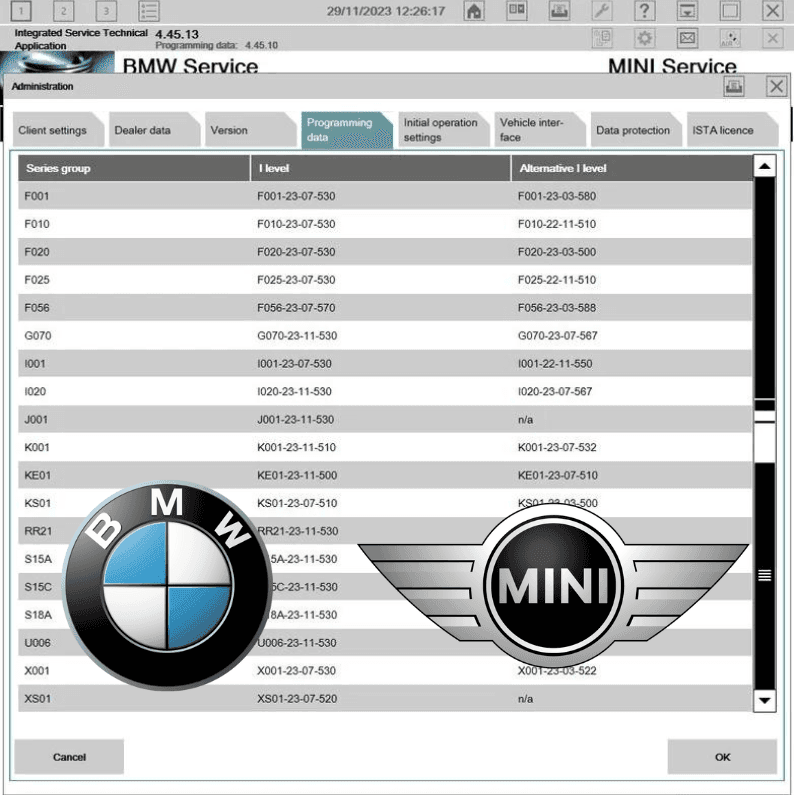Select operation tab number 1
Viewport: 794px width, 795px height.
[21, 11]
